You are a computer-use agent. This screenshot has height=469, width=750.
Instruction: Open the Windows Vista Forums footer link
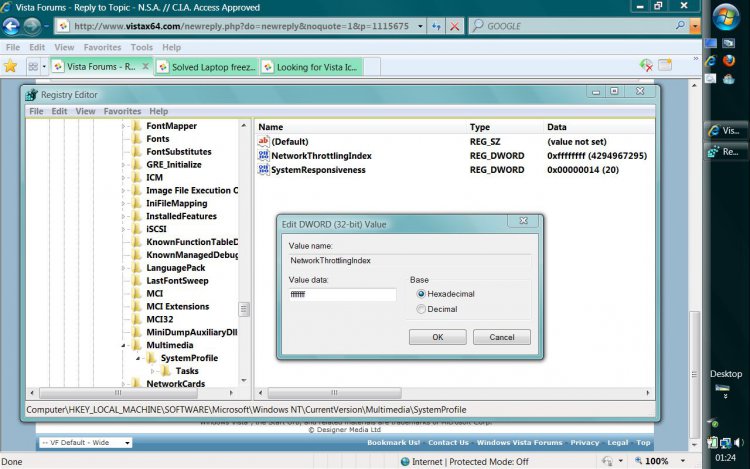coord(519,443)
